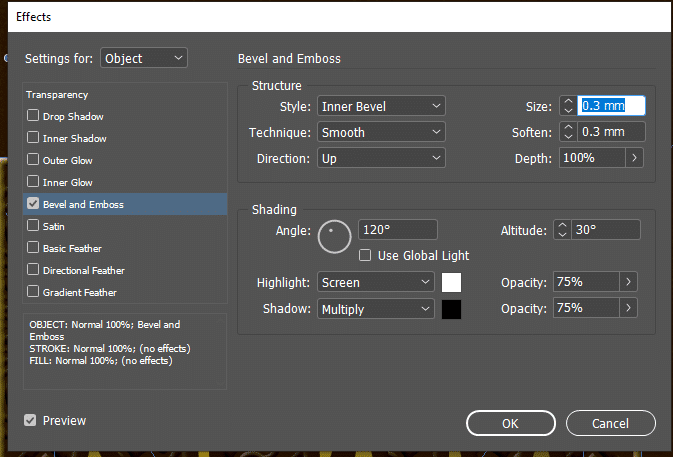Screen dimensions: 673x457
Task: Open the Settings for Object dropdown
Action: (144, 58)
